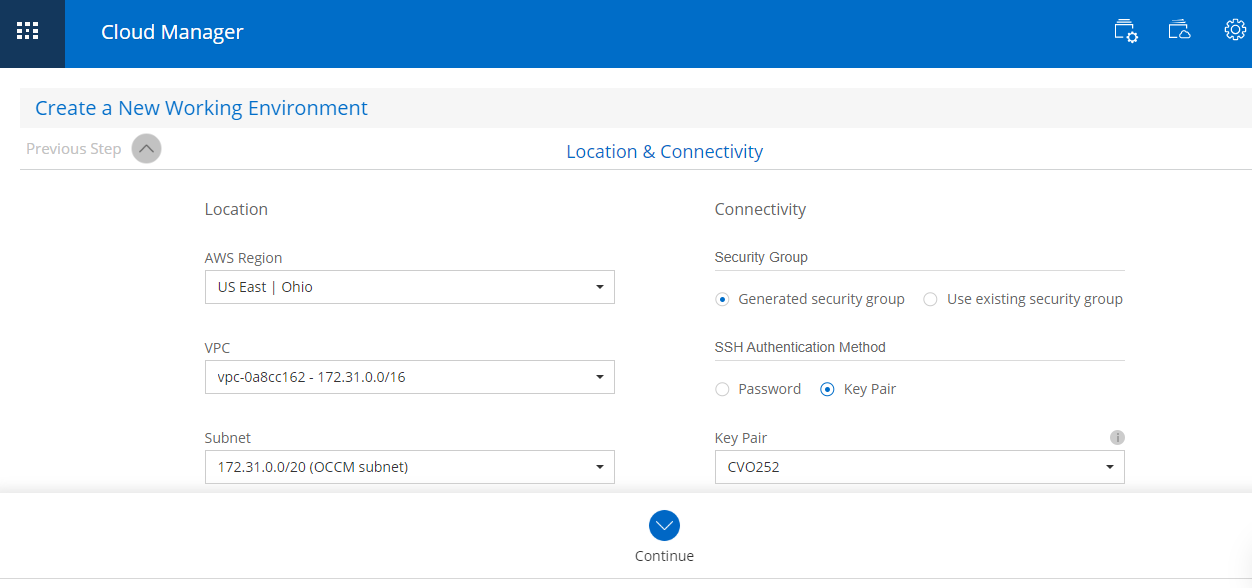Click the Continue text label
The height and width of the screenshot is (588, 1252).
[x=664, y=556]
